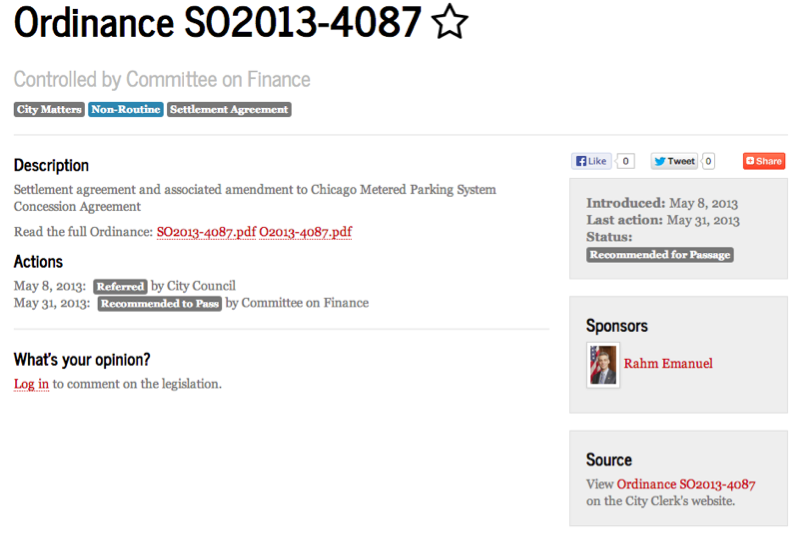Open the SO2013-4087.pdf link
This screenshot has height=540, width=809.
click(x=206, y=232)
